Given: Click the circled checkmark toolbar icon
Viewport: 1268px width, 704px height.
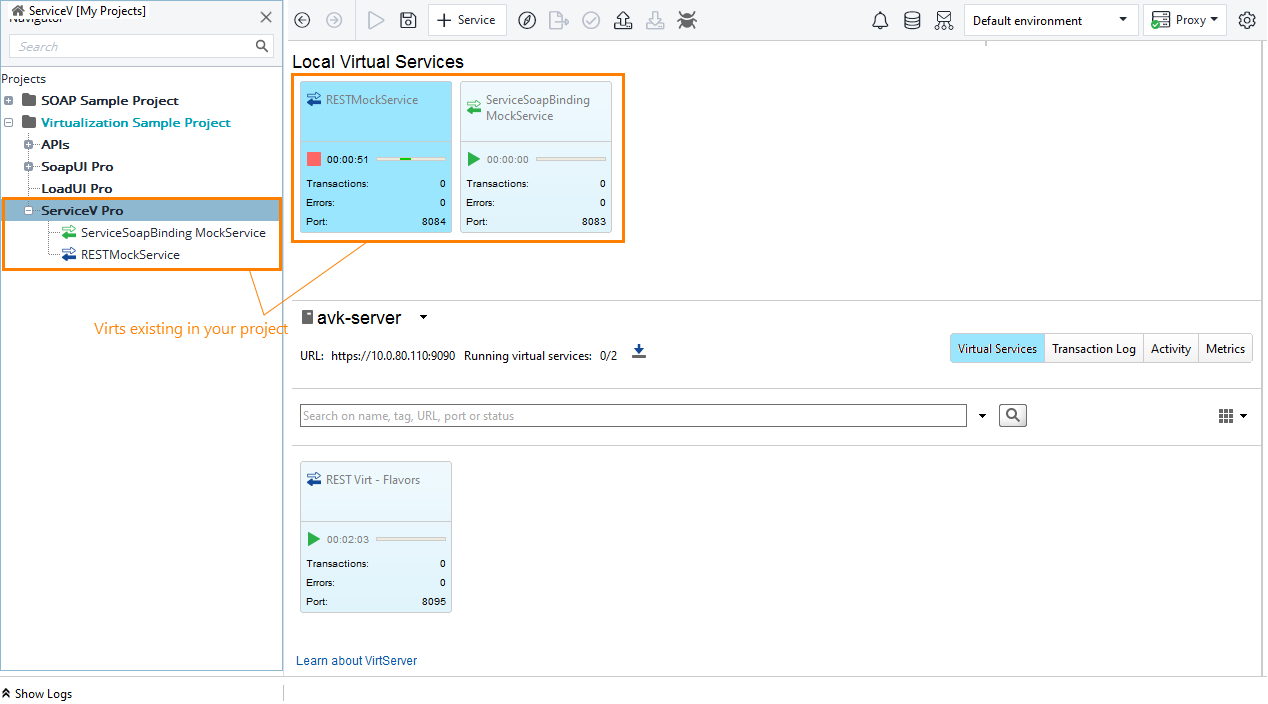Looking at the screenshot, I should [x=591, y=20].
